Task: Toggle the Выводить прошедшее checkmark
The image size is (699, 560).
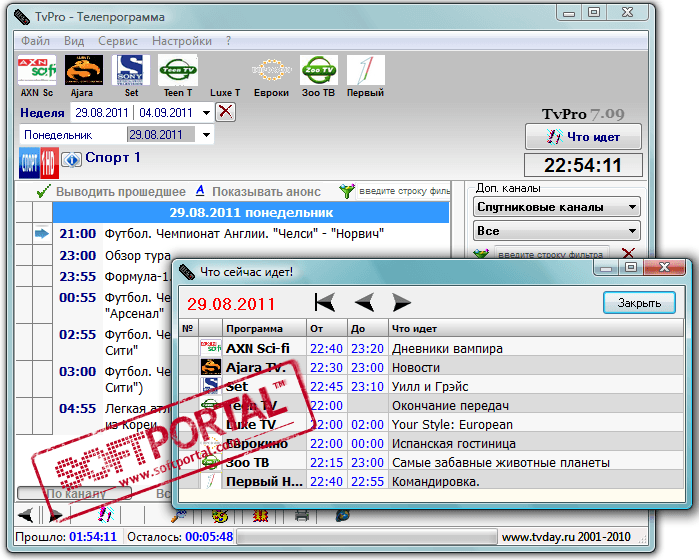Action: pos(44,191)
